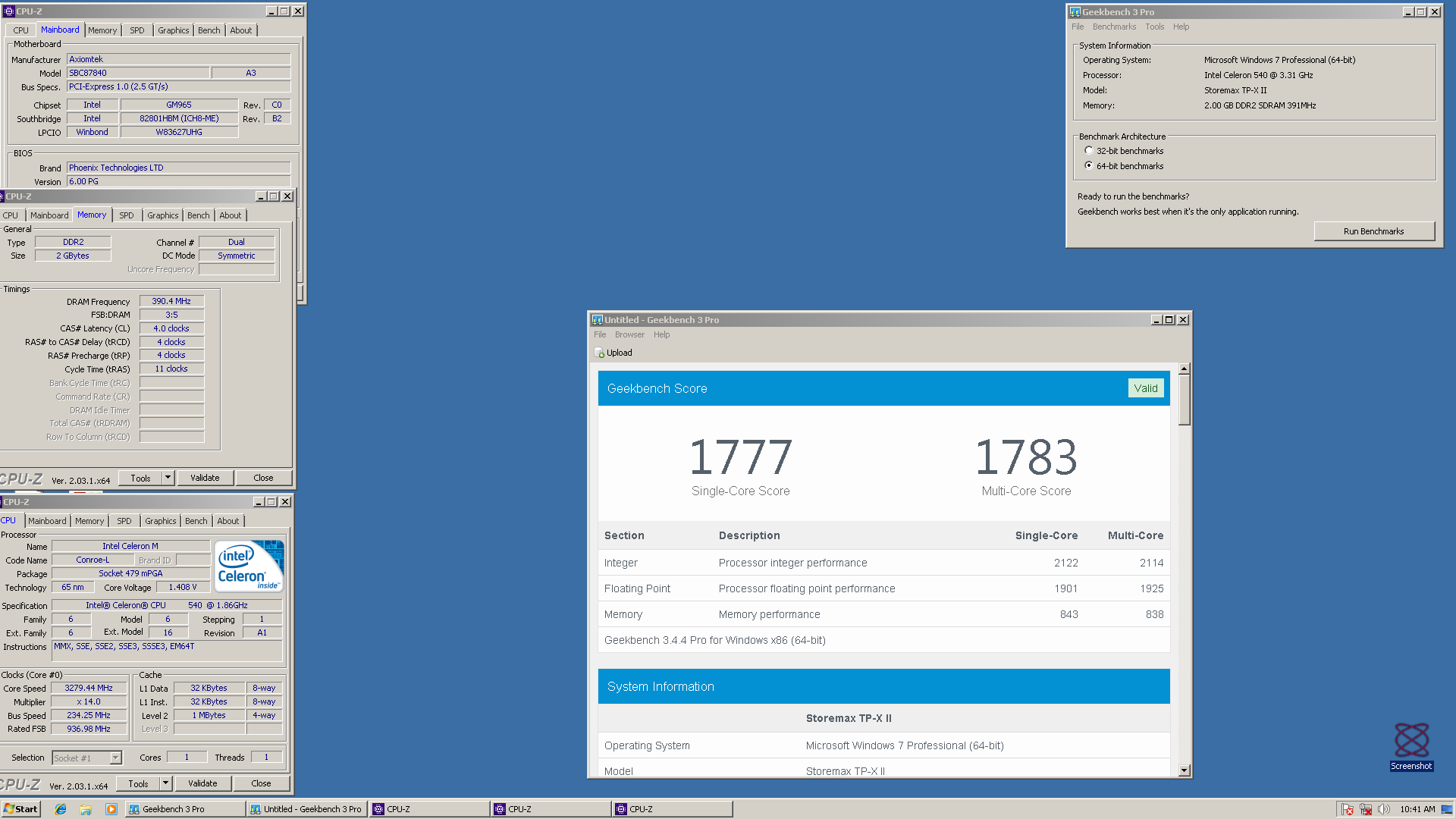Open the Socket #1 selection dropdown
This screenshot has height=819, width=1456.
click(115, 758)
